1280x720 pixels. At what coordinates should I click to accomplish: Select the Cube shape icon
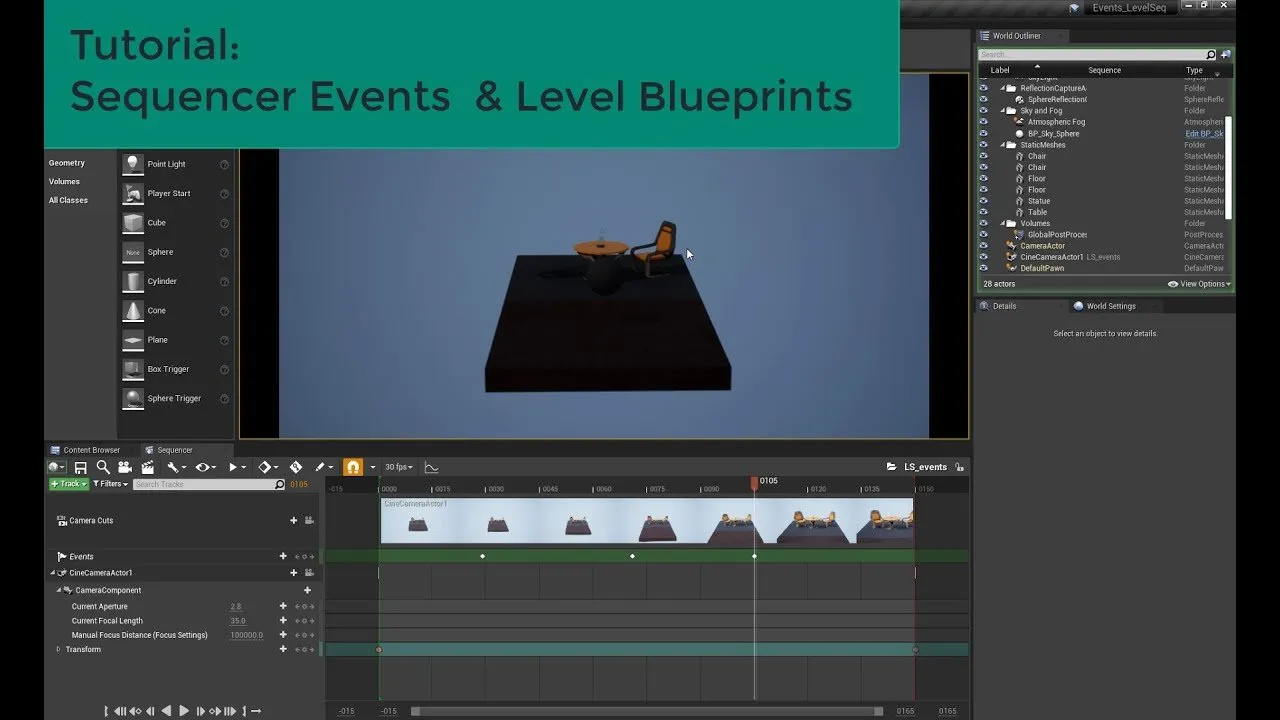[133, 223]
